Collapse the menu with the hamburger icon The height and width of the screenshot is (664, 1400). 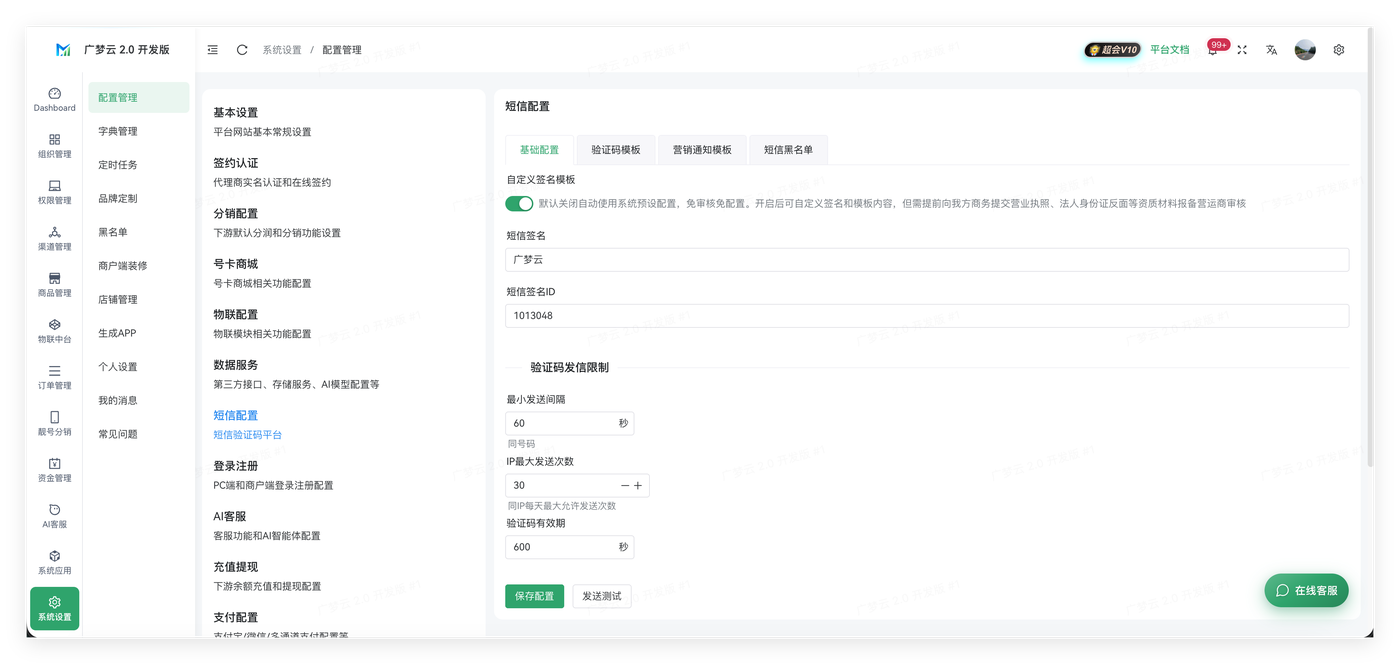213,50
